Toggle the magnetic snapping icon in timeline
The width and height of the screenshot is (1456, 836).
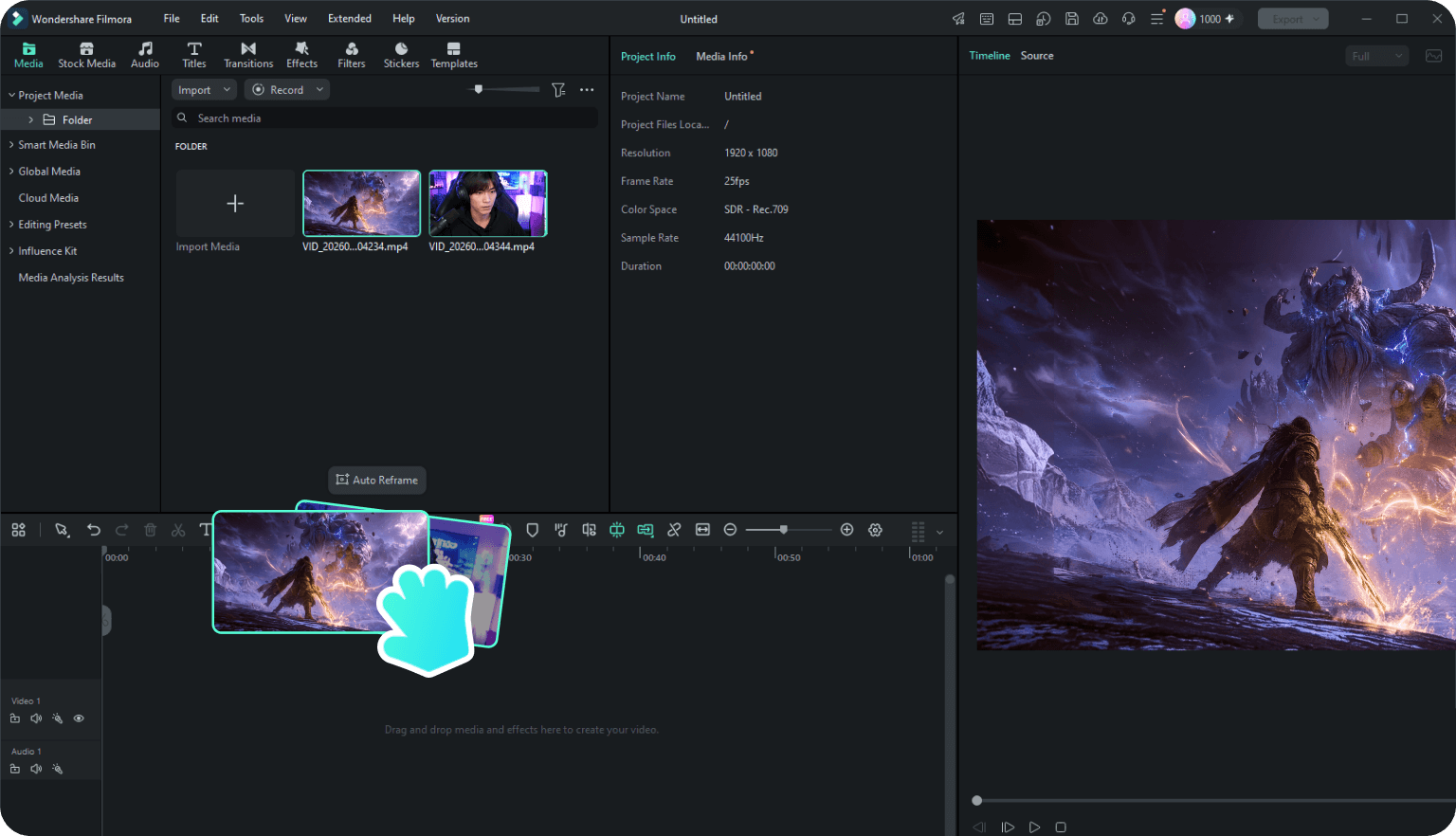click(617, 530)
